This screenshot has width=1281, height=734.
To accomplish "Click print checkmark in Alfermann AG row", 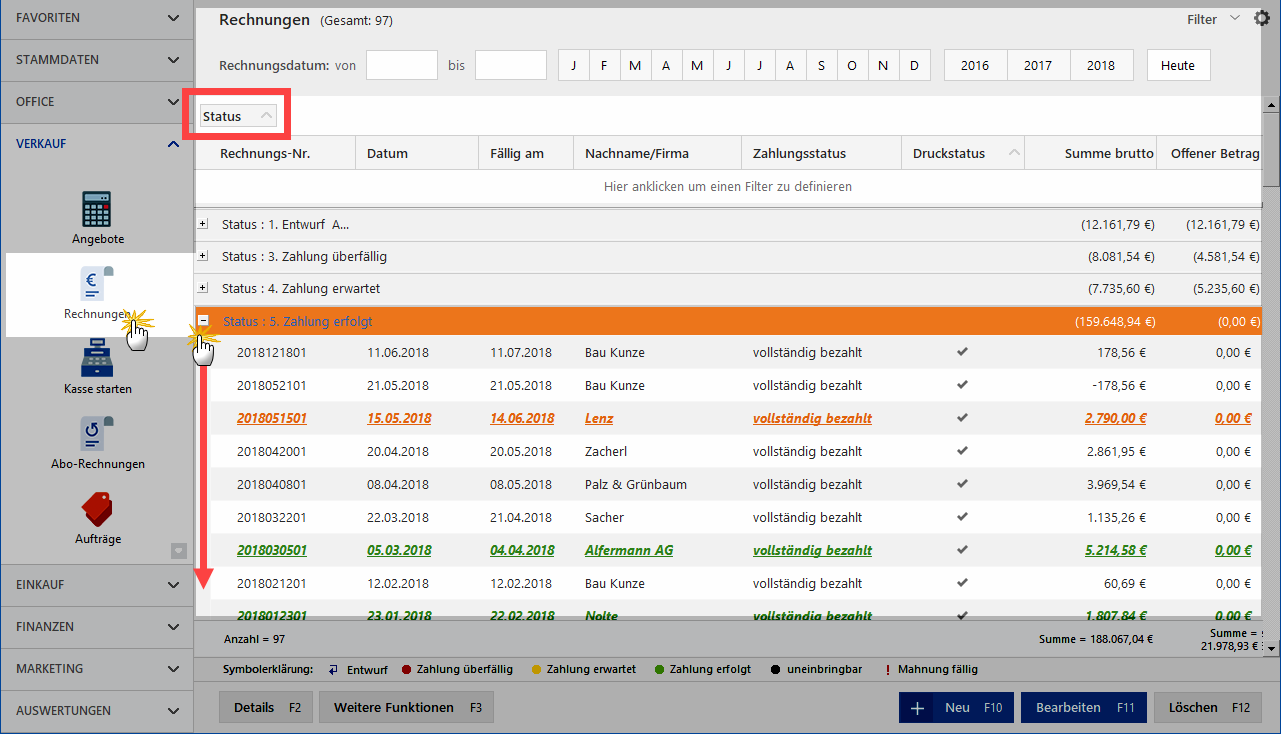I will tap(962, 550).
